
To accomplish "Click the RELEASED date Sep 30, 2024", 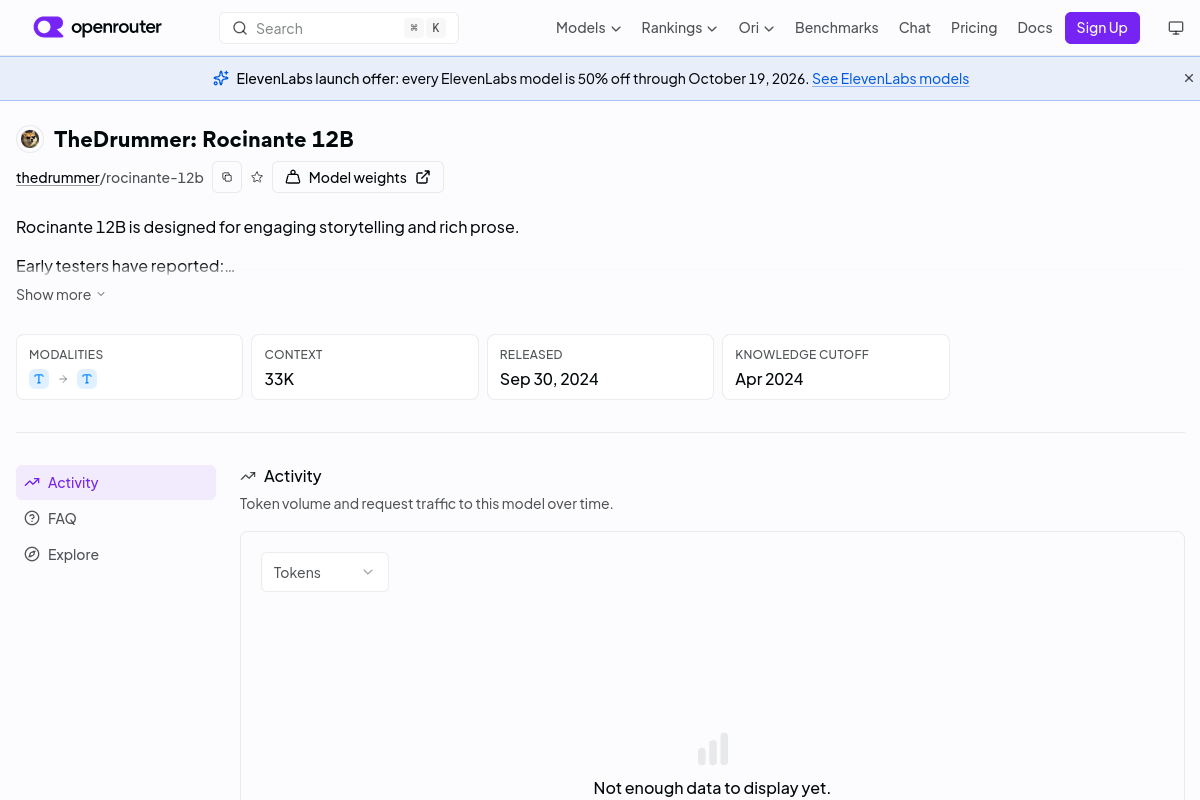I will tap(549, 379).
